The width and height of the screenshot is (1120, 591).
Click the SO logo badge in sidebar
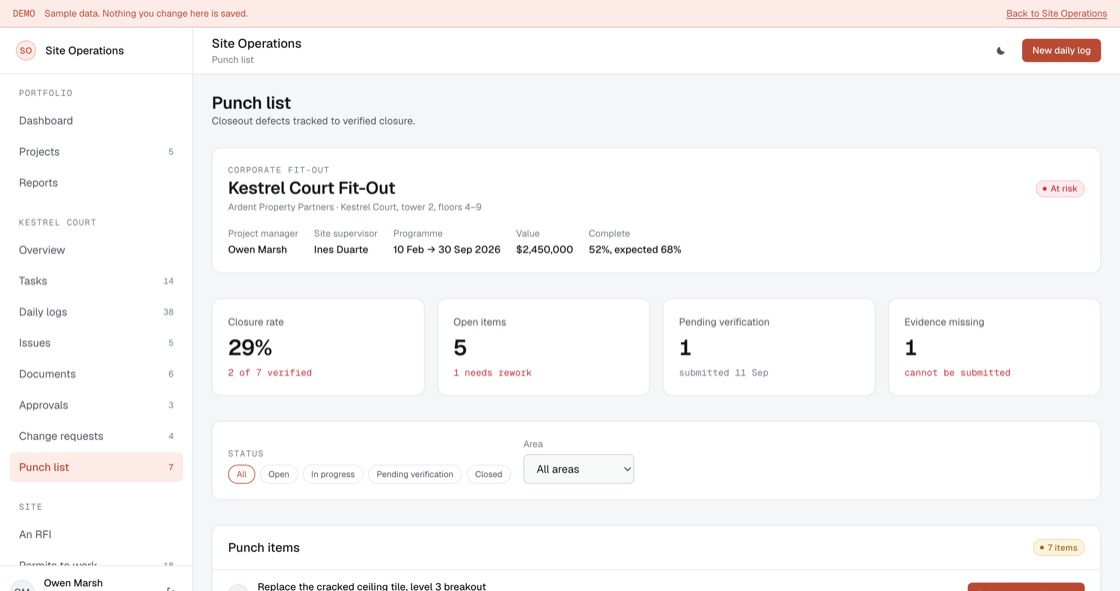coord(26,51)
